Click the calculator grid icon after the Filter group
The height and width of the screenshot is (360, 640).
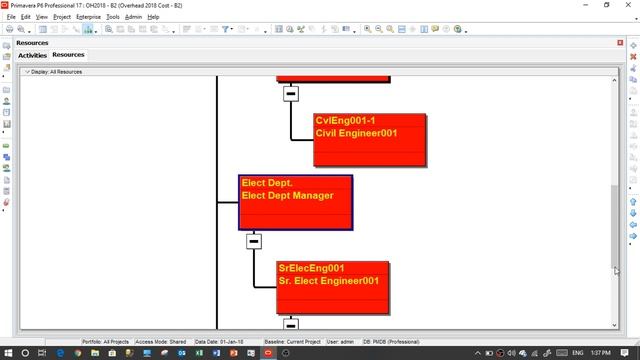279,29
